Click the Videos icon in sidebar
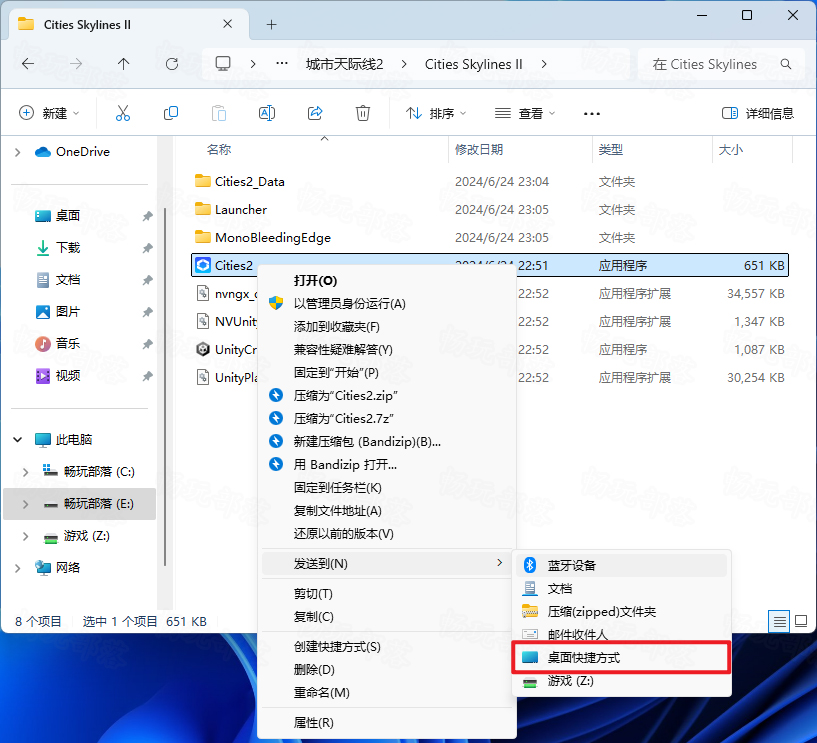Image resolution: width=817 pixels, height=743 pixels. click(x=43, y=376)
